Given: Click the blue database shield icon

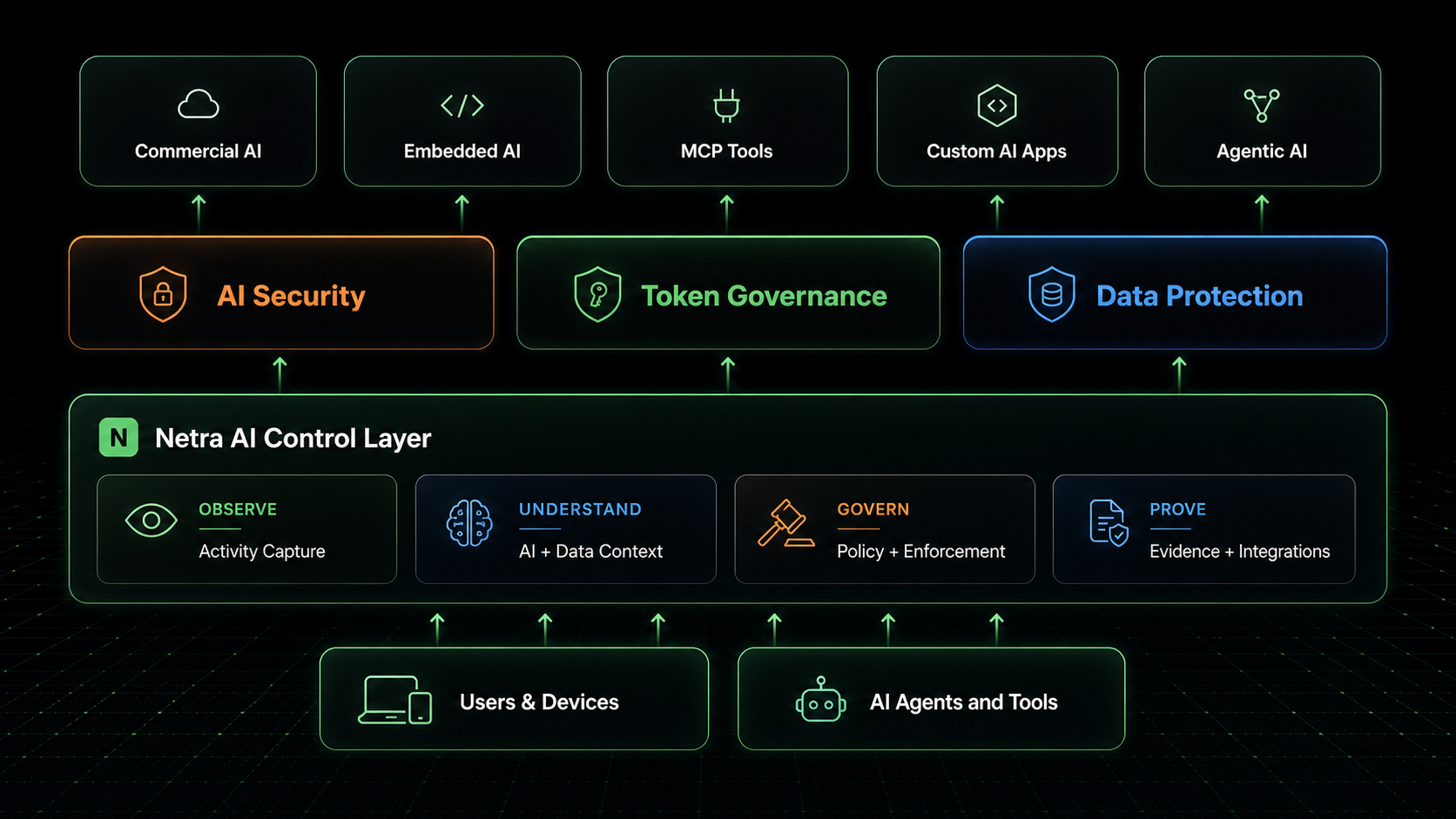Looking at the screenshot, I should click(1052, 294).
